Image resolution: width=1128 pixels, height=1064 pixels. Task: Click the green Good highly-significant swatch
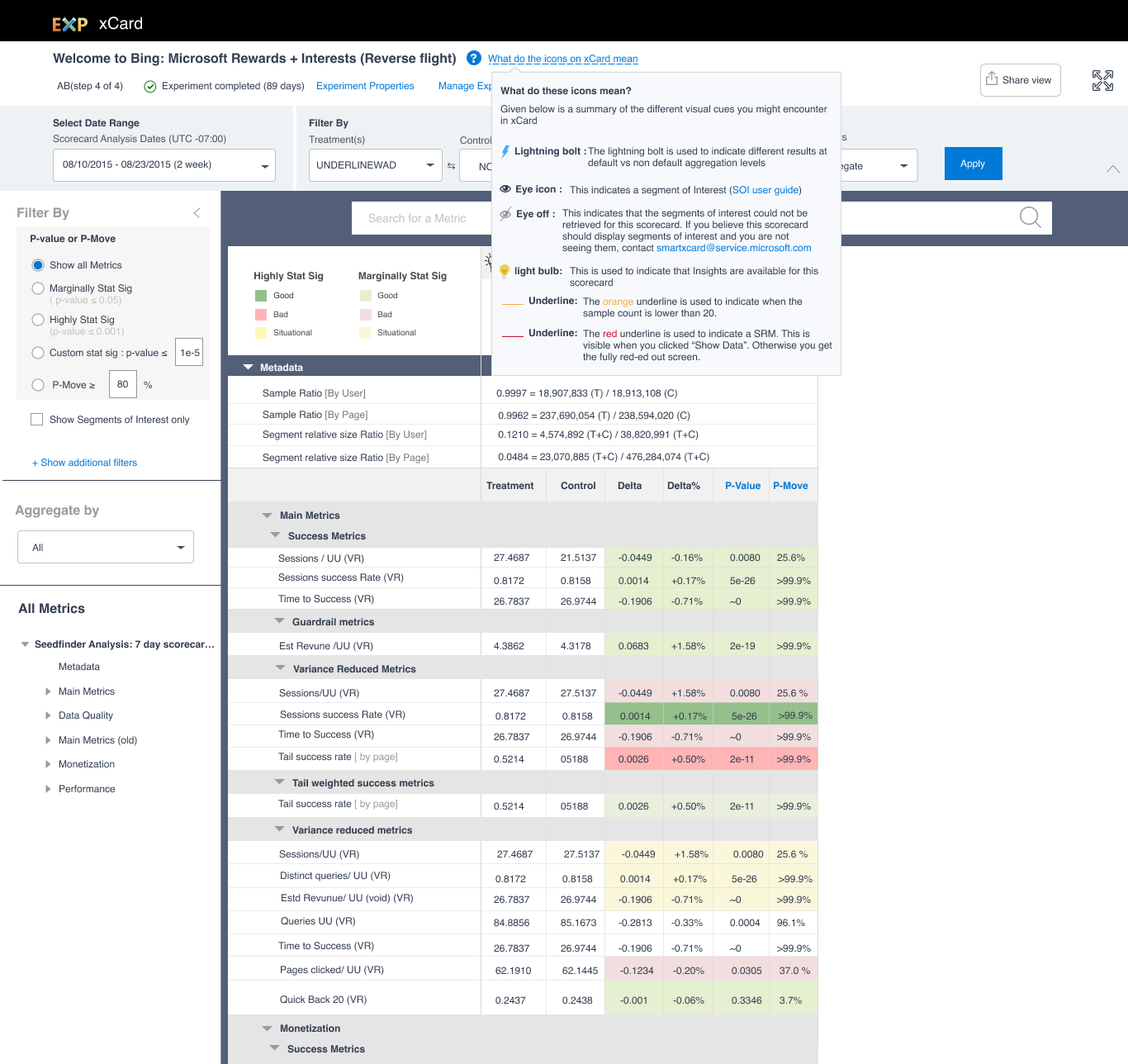(261, 296)
